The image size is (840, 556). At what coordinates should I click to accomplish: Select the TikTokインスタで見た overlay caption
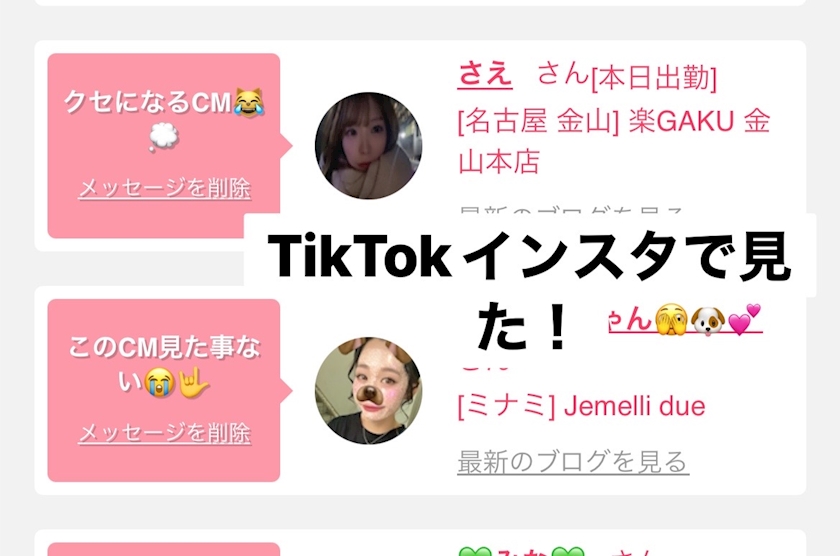click(x=529, y=289)
